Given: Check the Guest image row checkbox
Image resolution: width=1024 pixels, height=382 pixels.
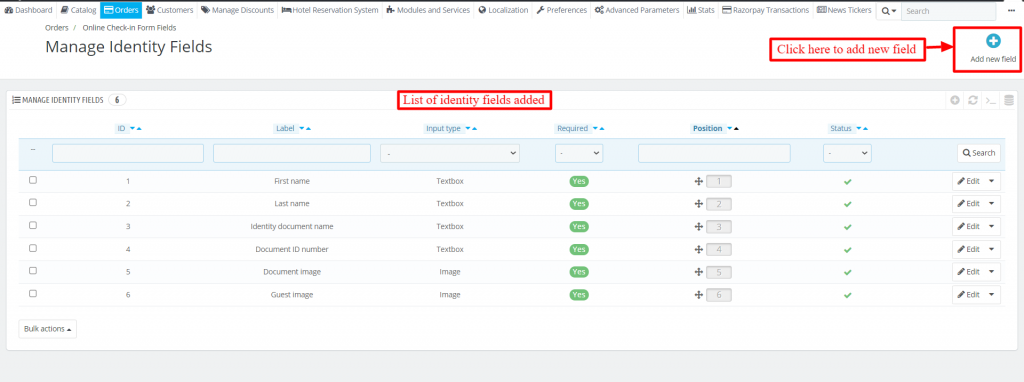Looking at the screenshot, I should click(33, 293).
